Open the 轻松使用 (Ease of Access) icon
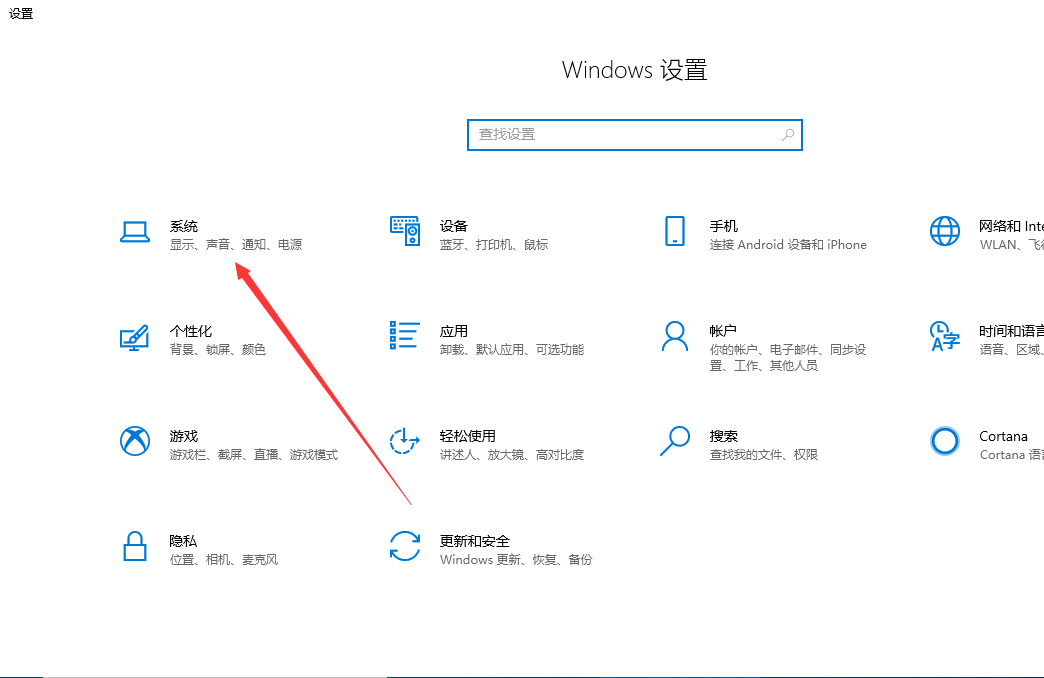This screenshot has width=1044, height=678. tap(404, 442)
